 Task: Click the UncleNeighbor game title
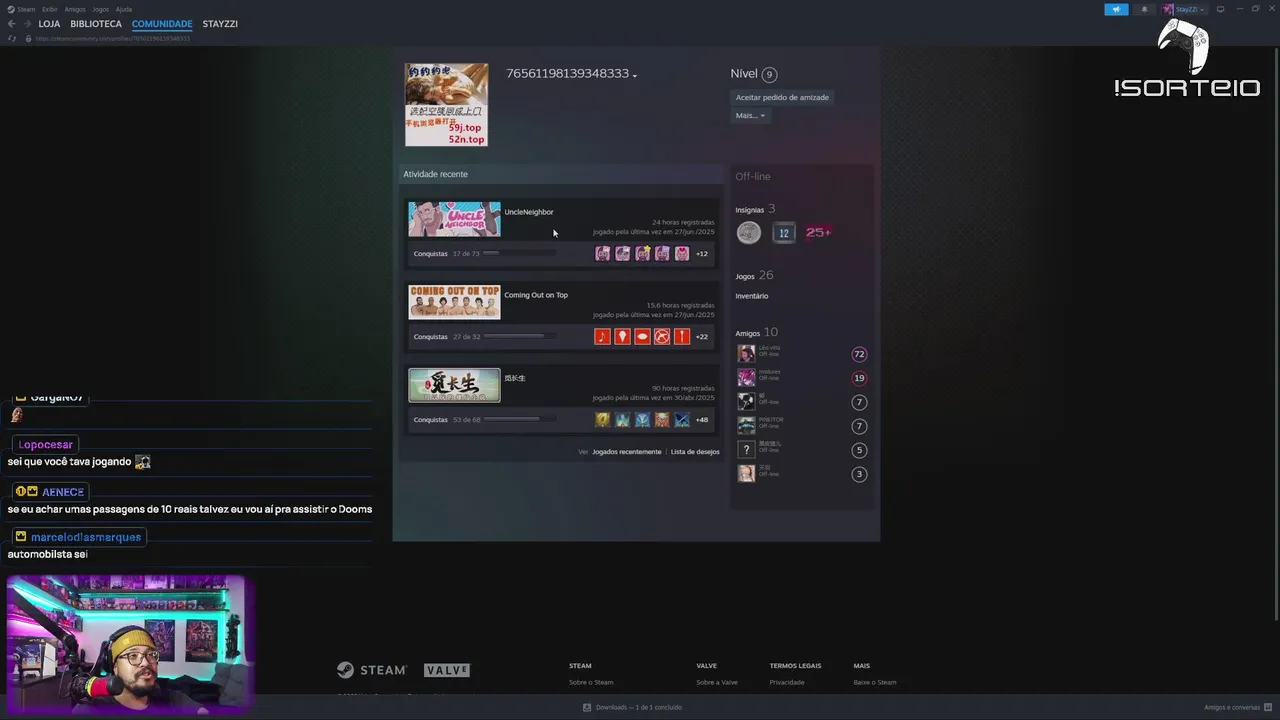[x=529, y=212]
